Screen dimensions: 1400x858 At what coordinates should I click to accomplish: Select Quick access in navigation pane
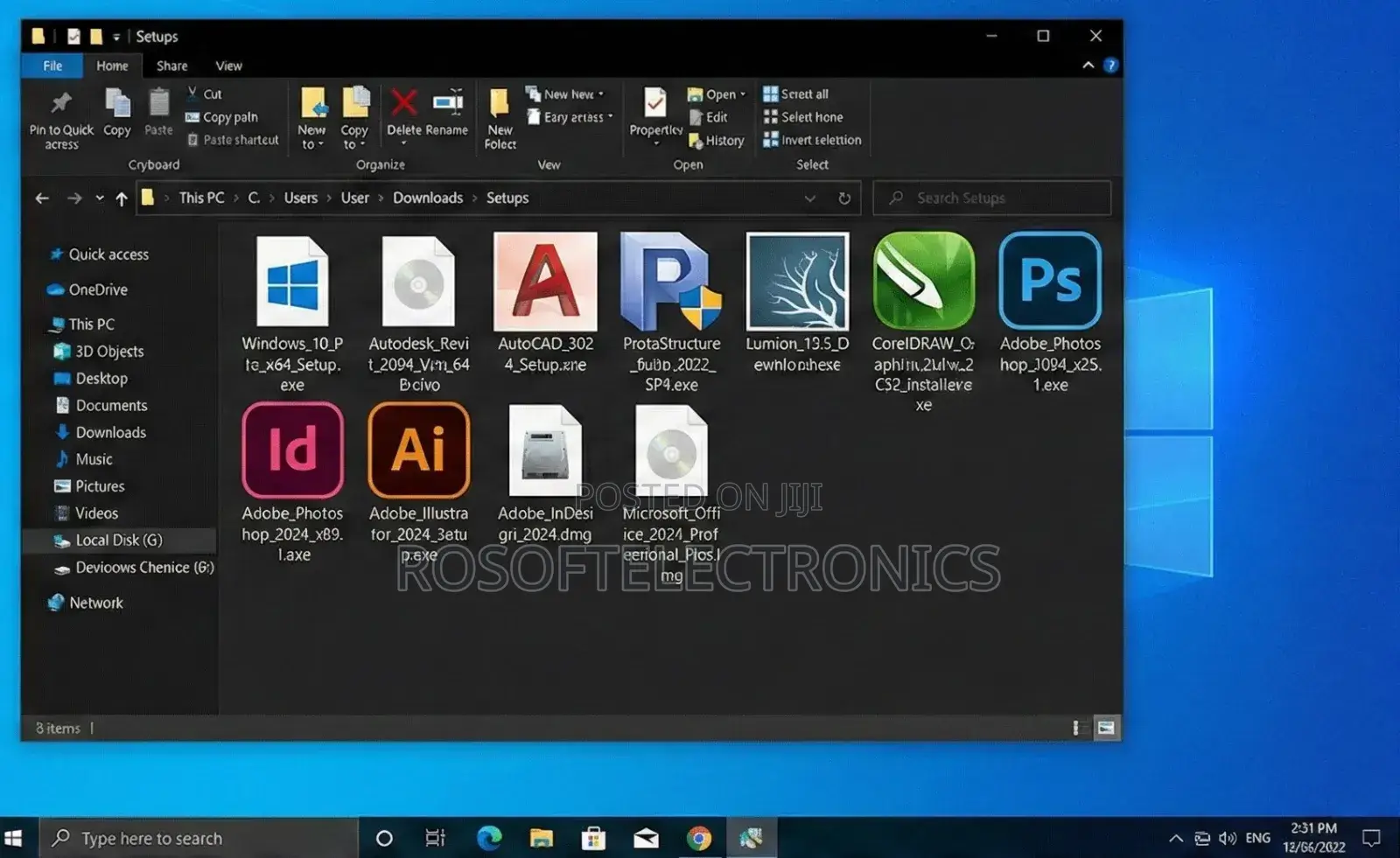pyautogui.click(x=99, y=254)
